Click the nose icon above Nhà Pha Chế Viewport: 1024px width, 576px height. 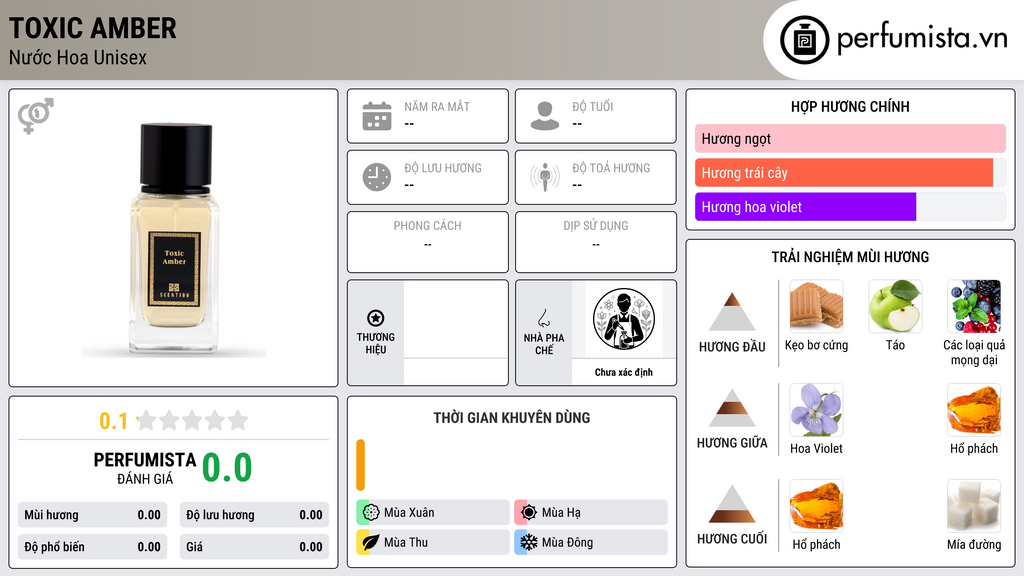(543, 318)
